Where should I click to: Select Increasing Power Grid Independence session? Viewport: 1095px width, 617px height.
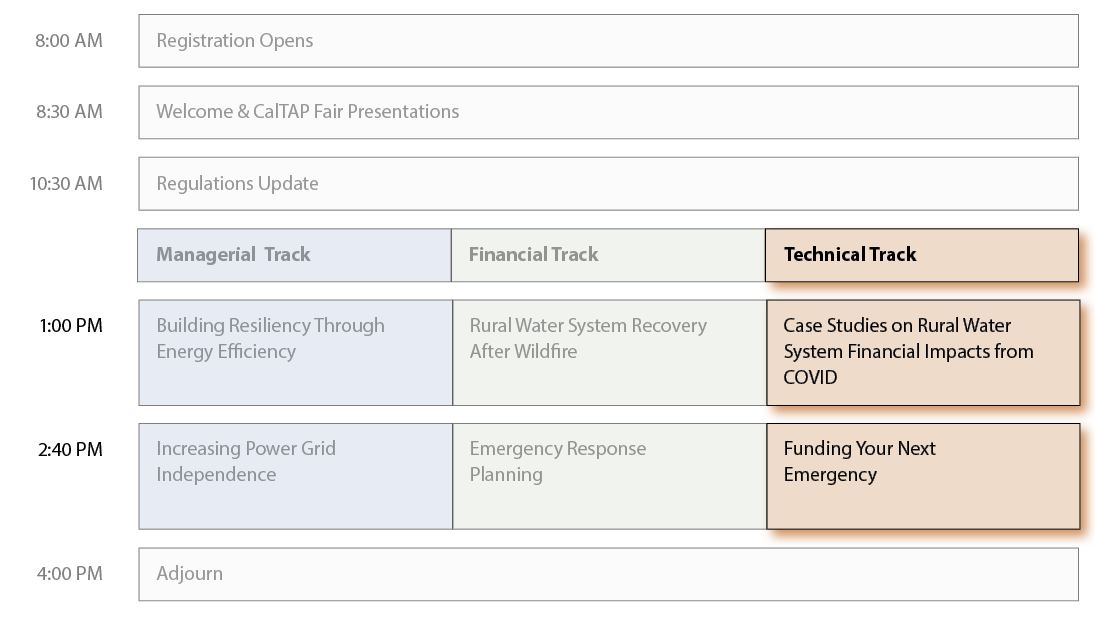295,476
